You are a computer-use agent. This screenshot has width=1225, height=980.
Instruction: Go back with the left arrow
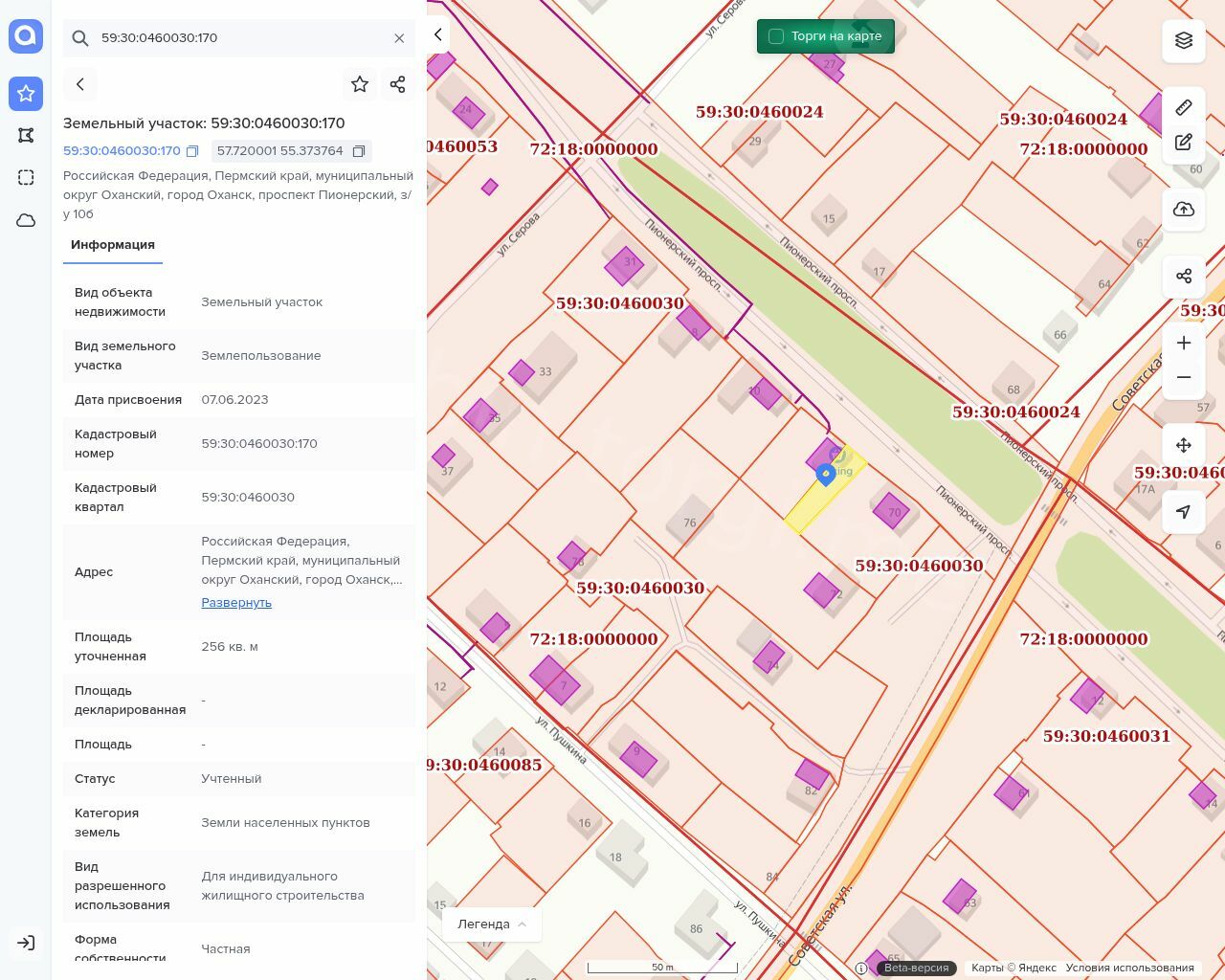coord(80,84)
